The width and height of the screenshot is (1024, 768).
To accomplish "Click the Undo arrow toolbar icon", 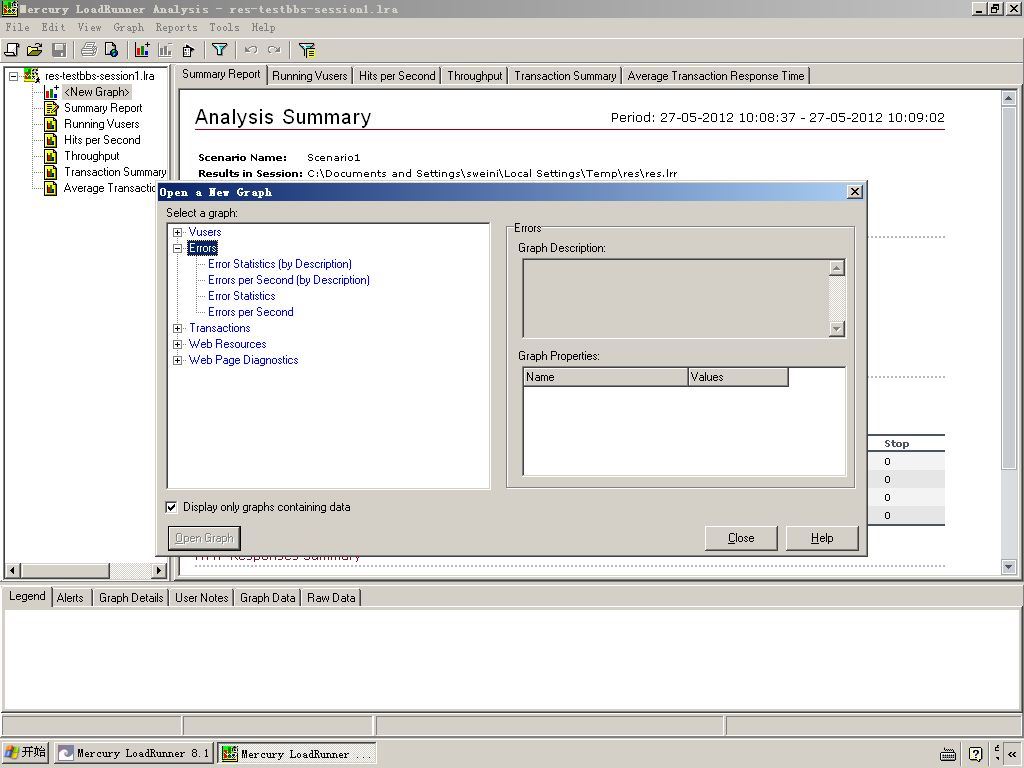I will coord(251,50).
